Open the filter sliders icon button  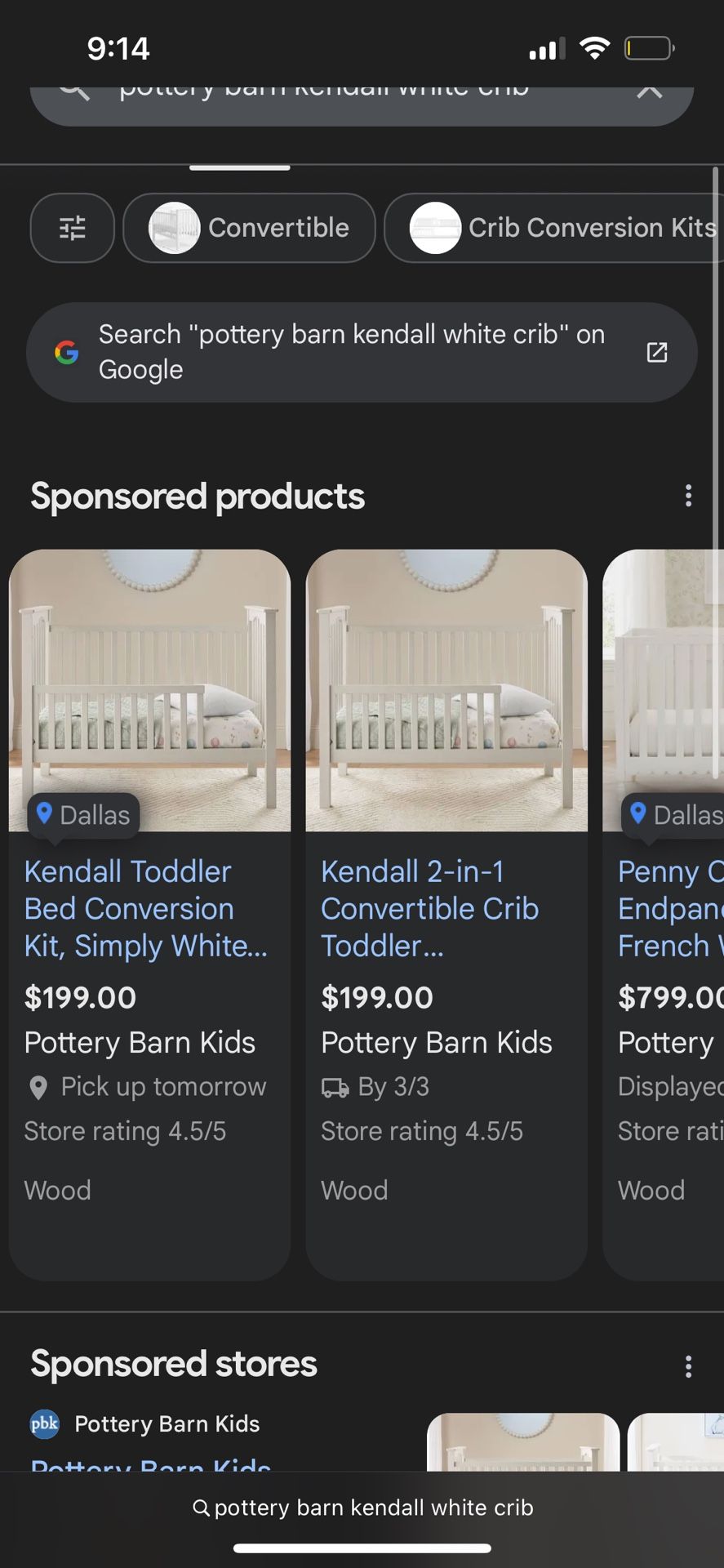[73, 228]
